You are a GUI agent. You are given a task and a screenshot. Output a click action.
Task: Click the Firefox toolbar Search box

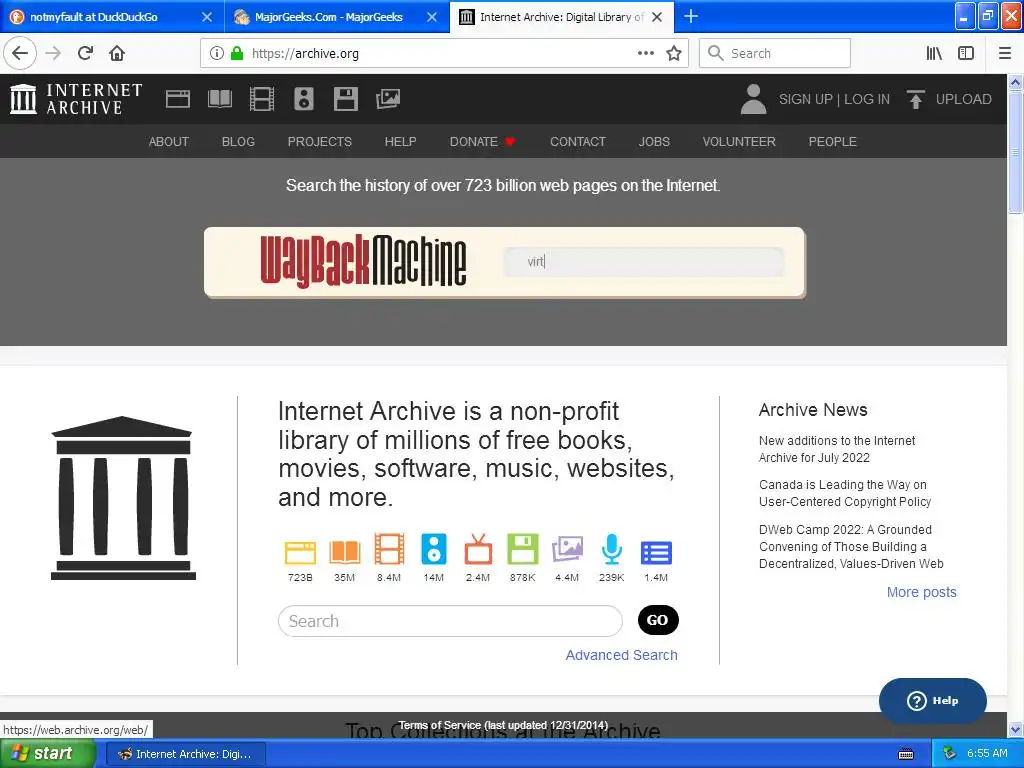[x=775, y=53]
